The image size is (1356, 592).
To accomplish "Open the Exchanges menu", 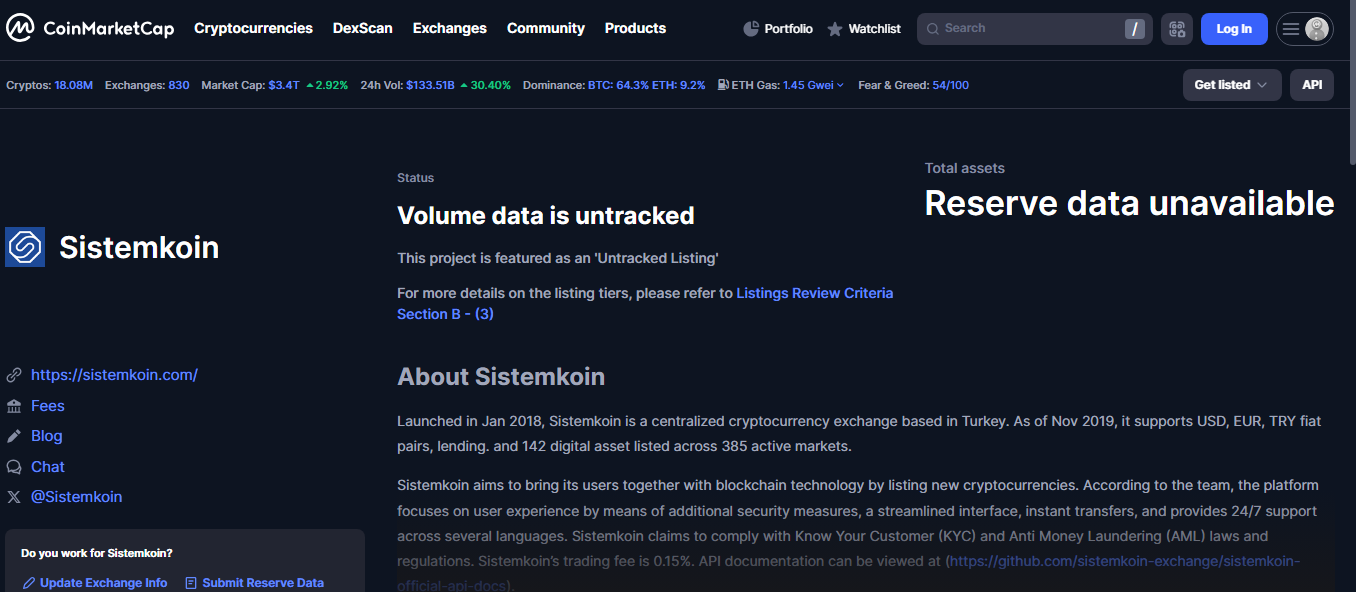I will coord(450,28).
